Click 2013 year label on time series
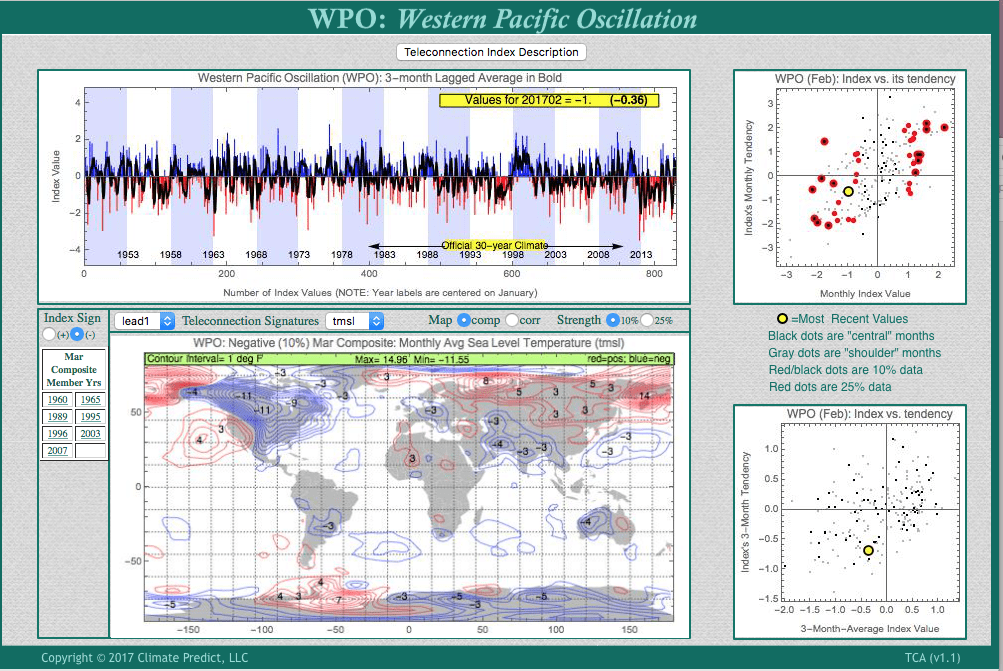This screenshot has height=671, width=1003. pyautogui.click(x=641, y=255)
